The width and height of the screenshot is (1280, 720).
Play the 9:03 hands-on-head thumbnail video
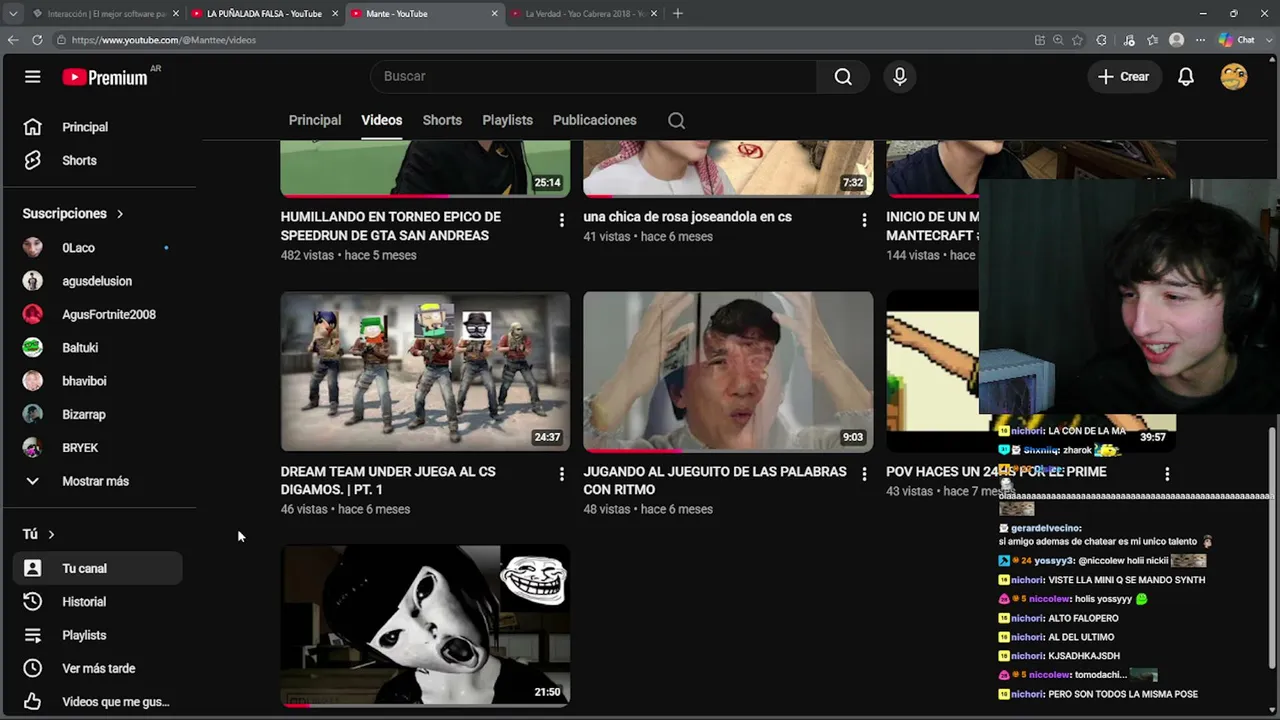coord(728,371)
